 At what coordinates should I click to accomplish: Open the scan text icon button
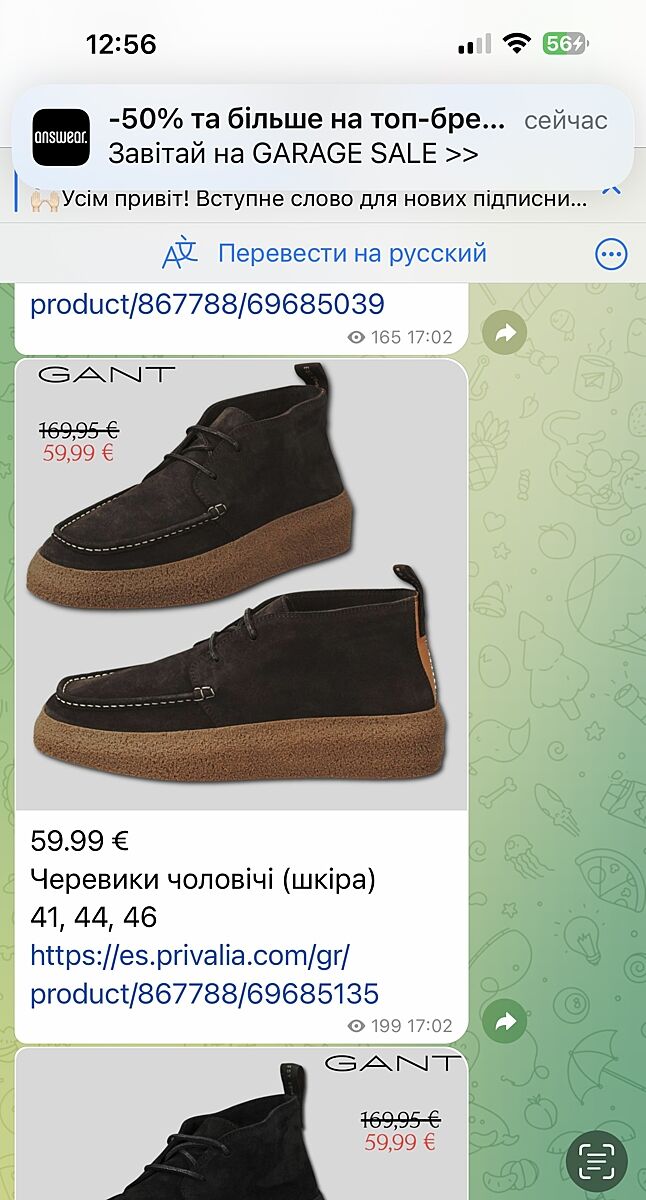(x=597, y=1162)
